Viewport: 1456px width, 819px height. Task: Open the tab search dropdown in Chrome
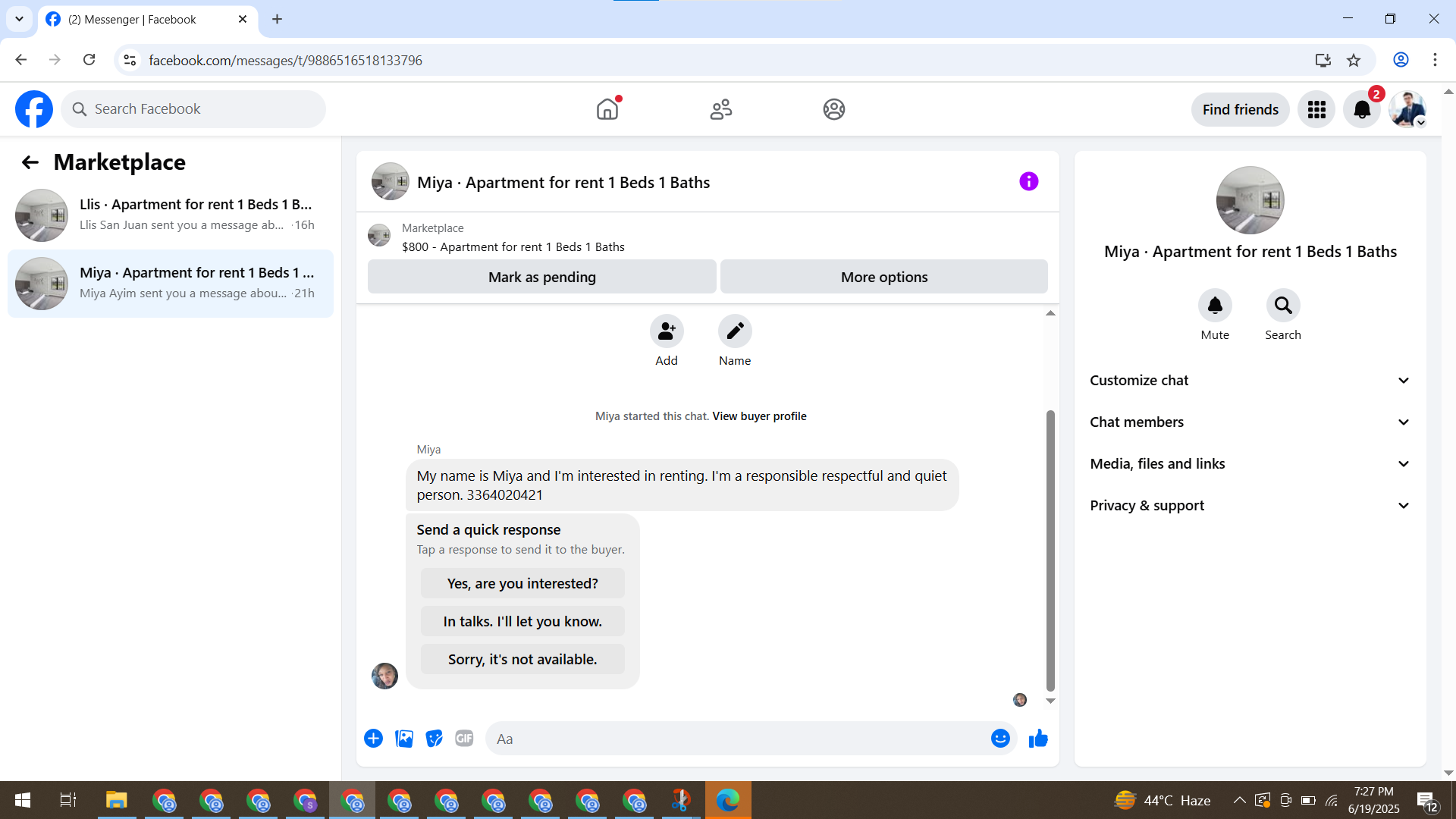click(x=19, y=19)
